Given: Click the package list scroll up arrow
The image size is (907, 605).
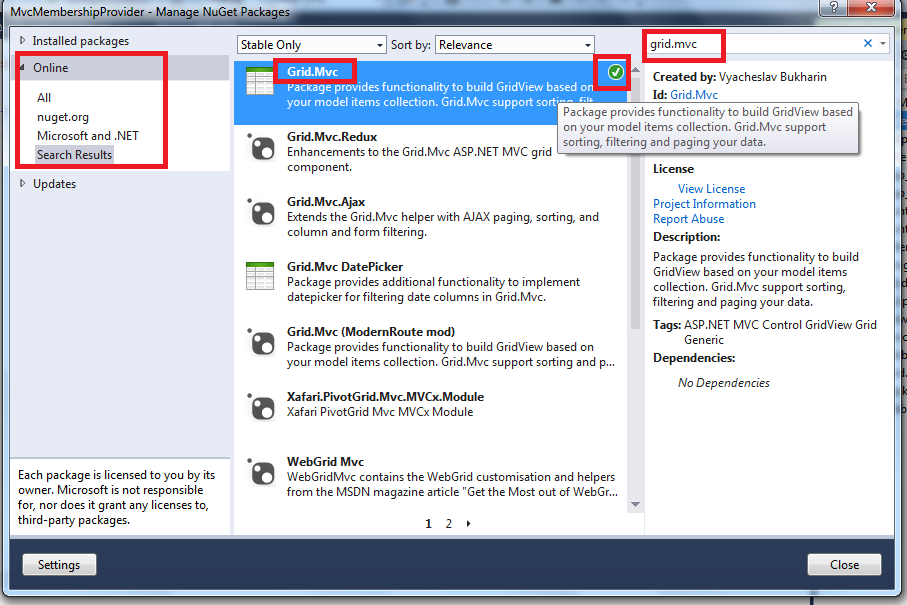Looking at the screenshot, I should tap(635, 70).
